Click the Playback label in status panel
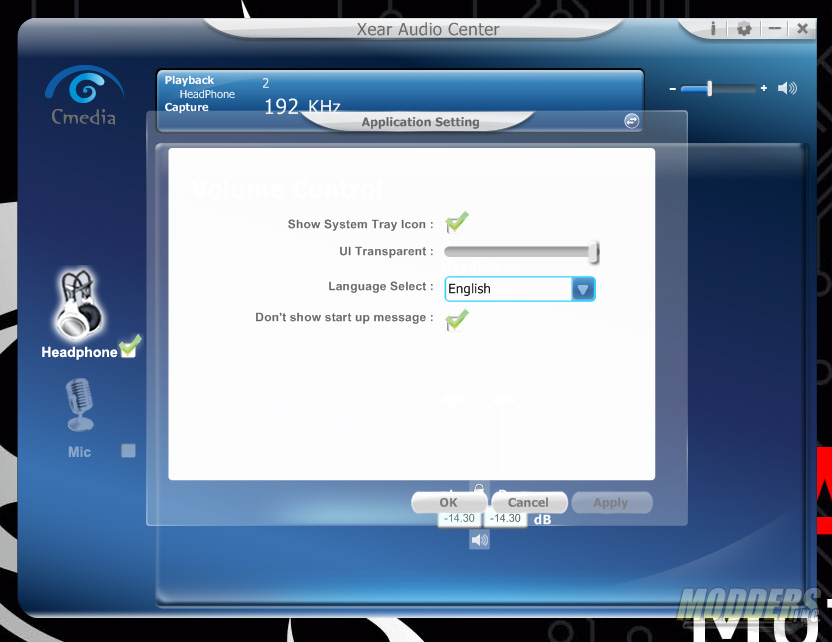832x642 pixels. pos(189,80)
